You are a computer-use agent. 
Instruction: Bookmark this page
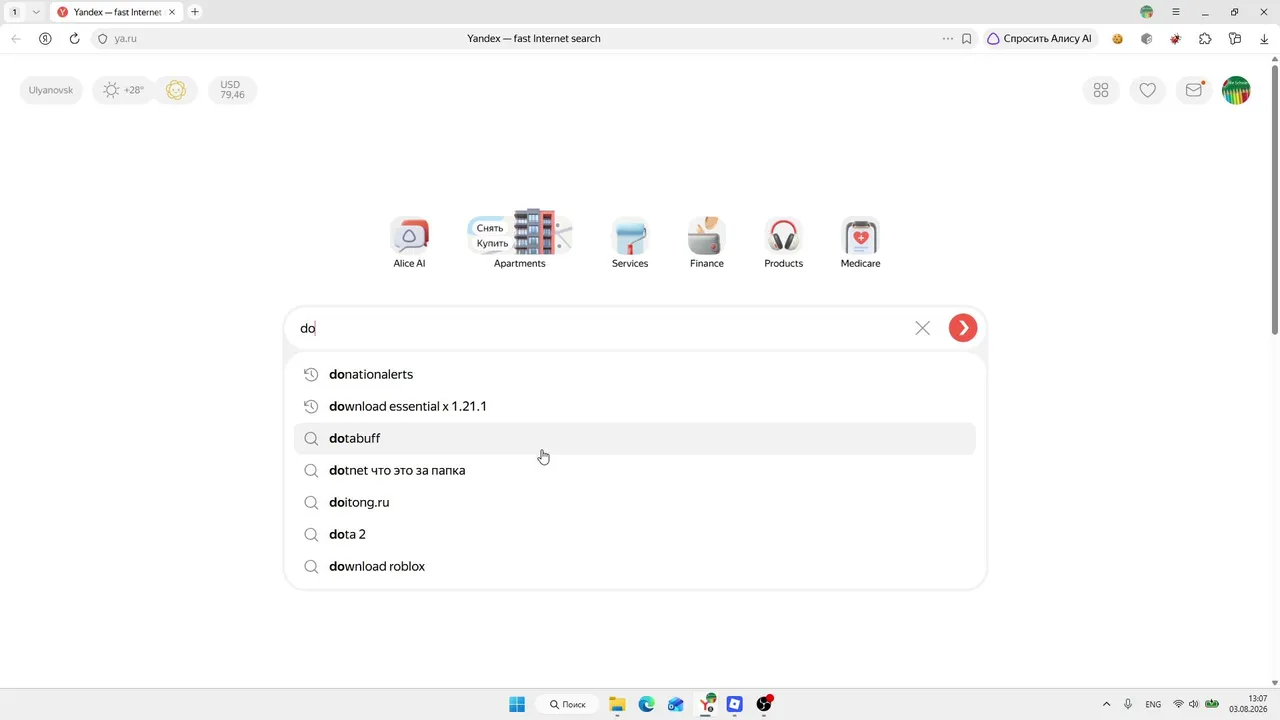click(967, 38)
